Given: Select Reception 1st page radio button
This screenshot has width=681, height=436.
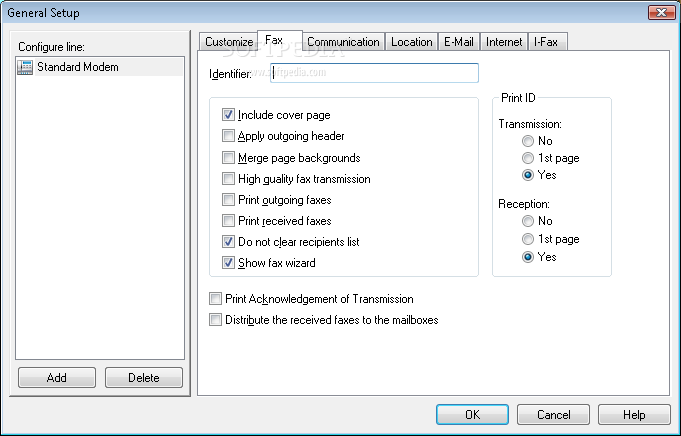Looking at the screenshot, I should [x=528, y=239].
